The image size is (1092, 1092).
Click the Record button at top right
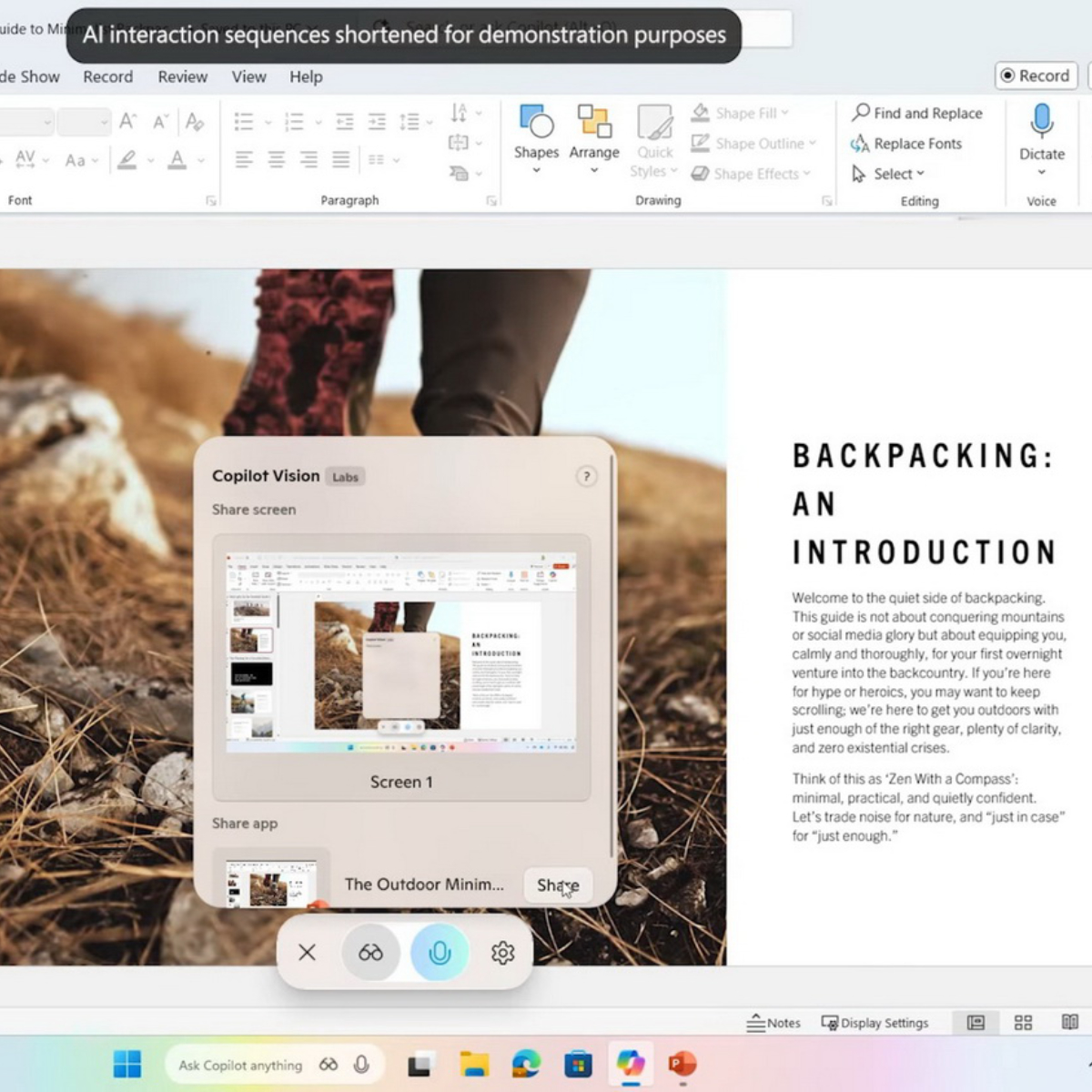(1036, 76)
